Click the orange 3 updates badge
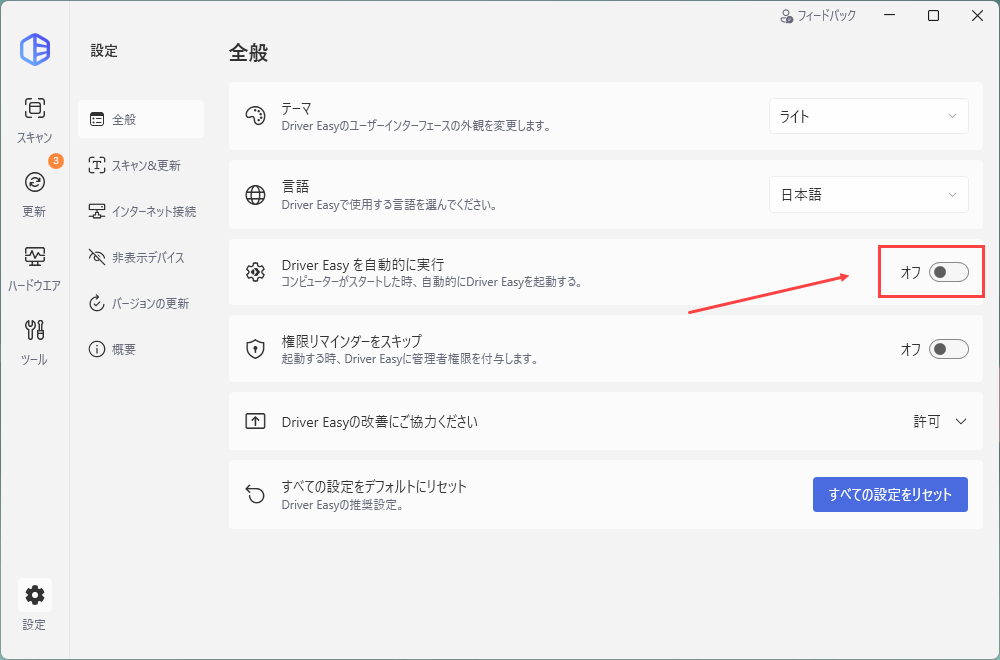 [56, 161]
